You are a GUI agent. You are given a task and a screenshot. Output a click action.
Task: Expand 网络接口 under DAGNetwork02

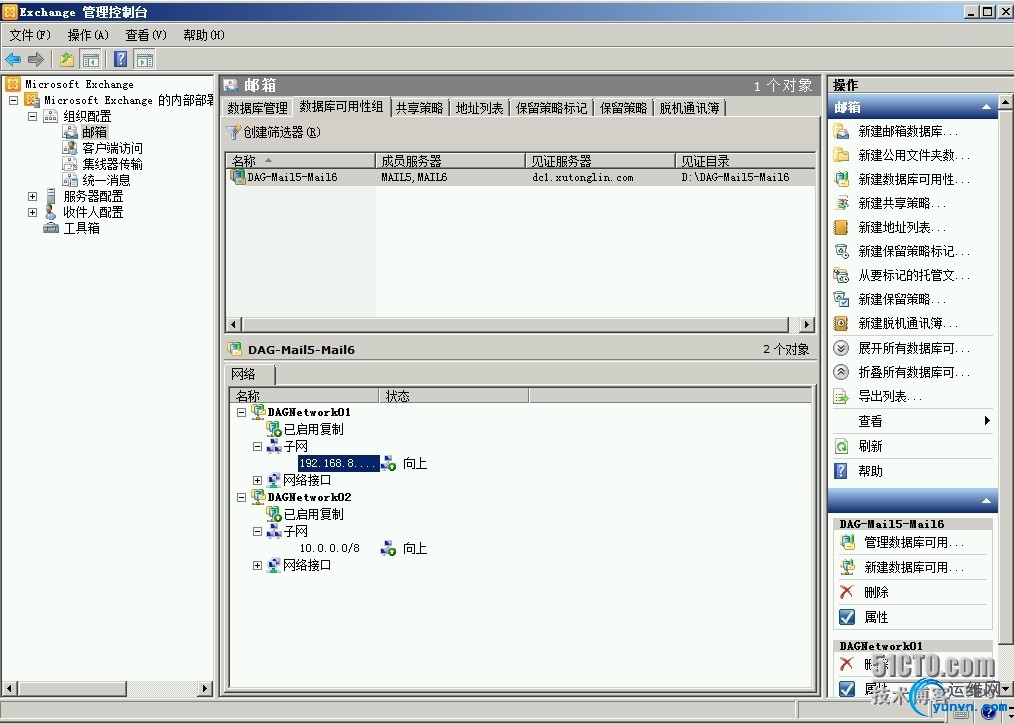257,566
